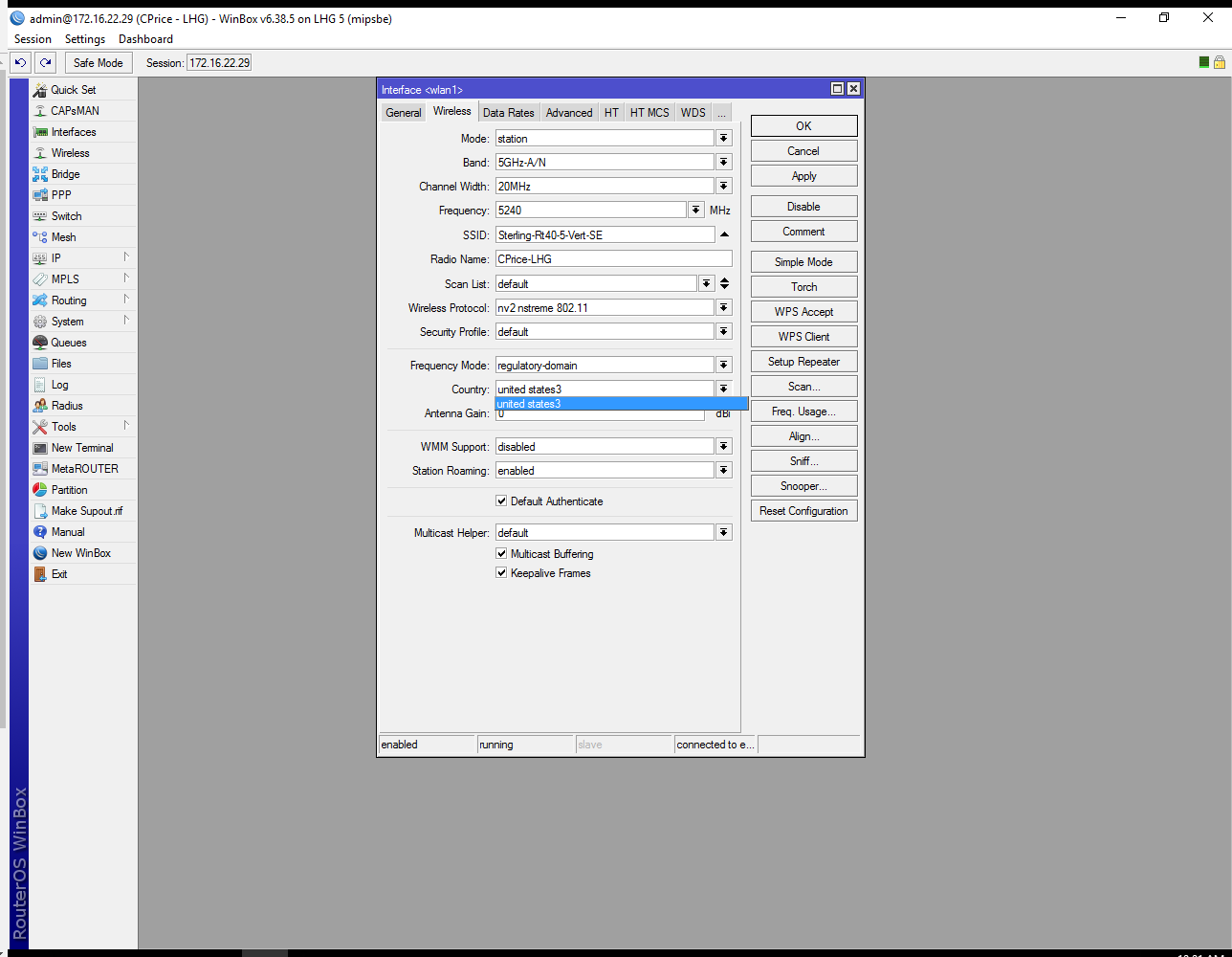This screenshot has width=1232, height=957.
Task: Click the Apply button
Action: click(x=803, y=176)
